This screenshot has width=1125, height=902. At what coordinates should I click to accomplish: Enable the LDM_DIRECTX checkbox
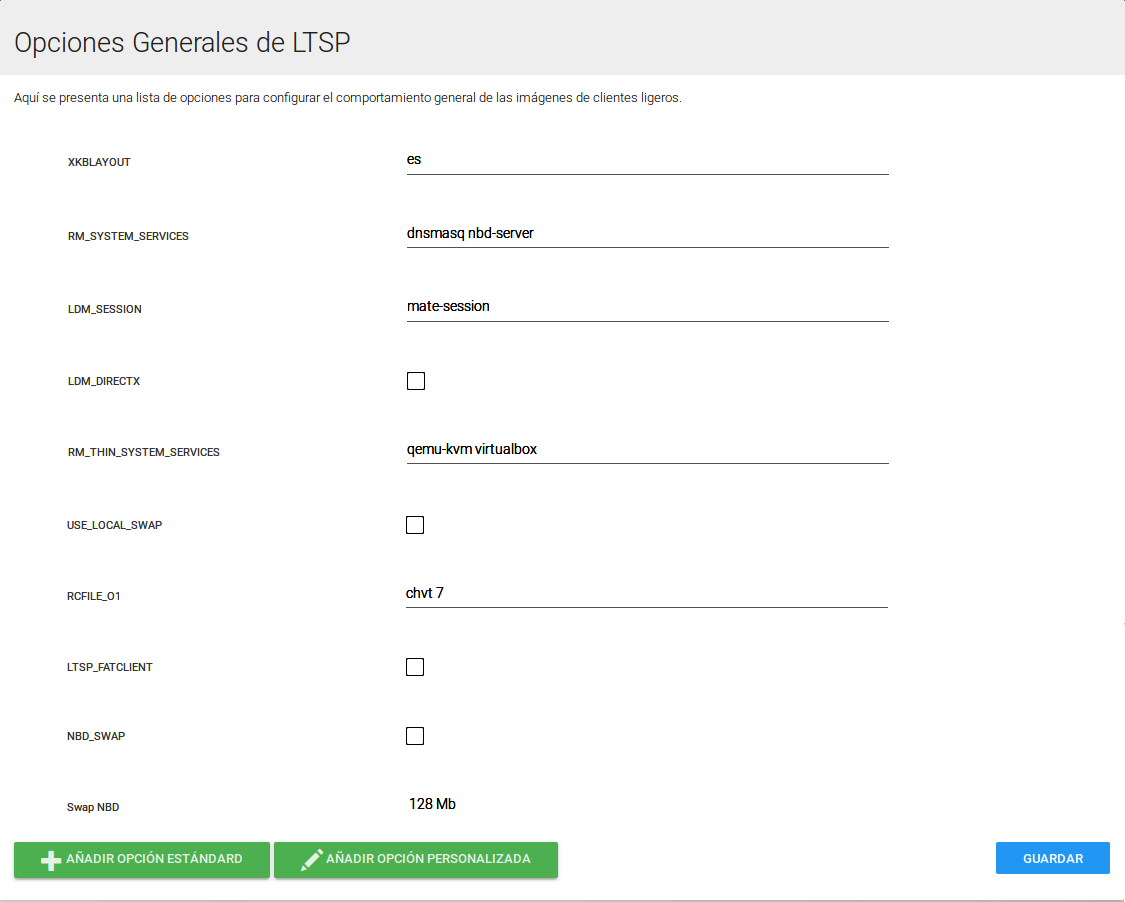pyautogui.click(x=416, y=381)
